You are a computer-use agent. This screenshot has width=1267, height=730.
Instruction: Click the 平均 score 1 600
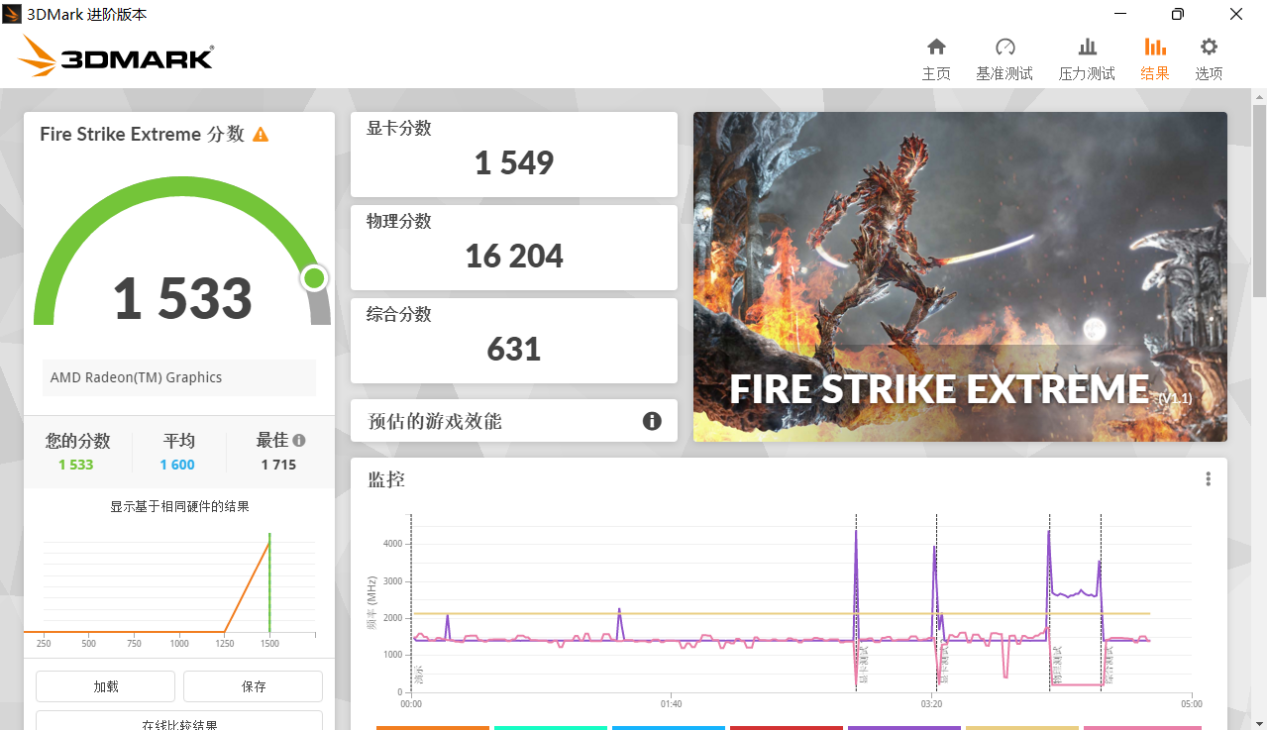[x=178, y=465]
